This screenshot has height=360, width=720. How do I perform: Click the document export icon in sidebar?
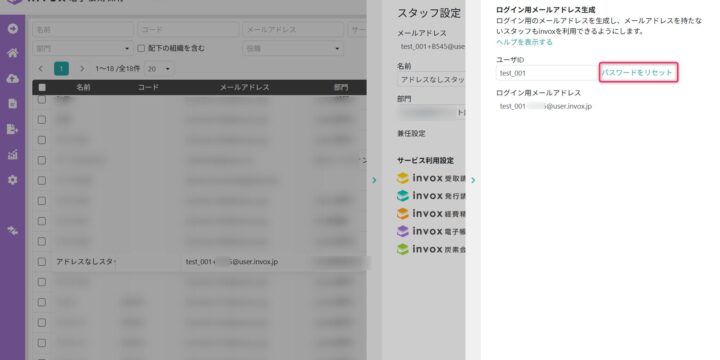click(13, 129)
